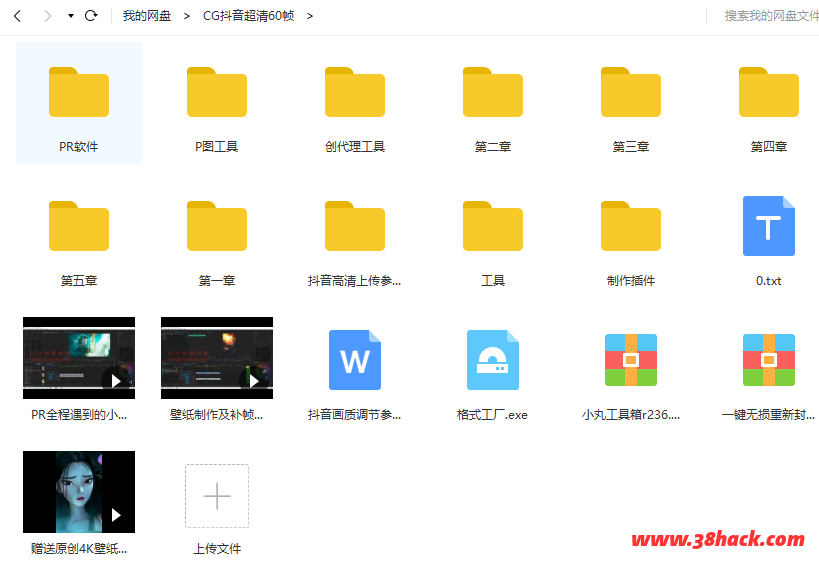Screen dimensions: 819x564
Task: Click the 抖音画质调节参... file name
Action: click(x=355, y=415)
